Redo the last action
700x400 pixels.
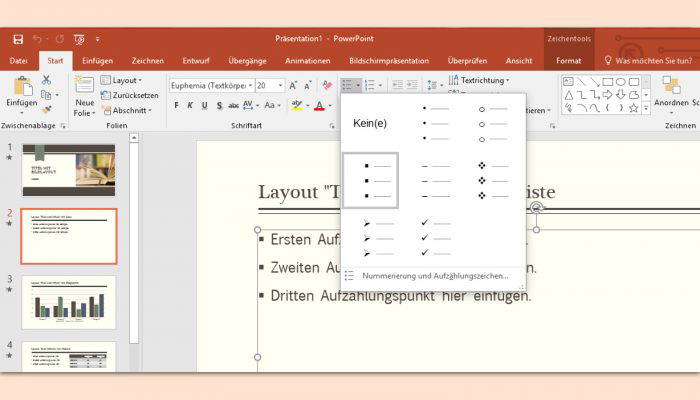pos(59,39)
